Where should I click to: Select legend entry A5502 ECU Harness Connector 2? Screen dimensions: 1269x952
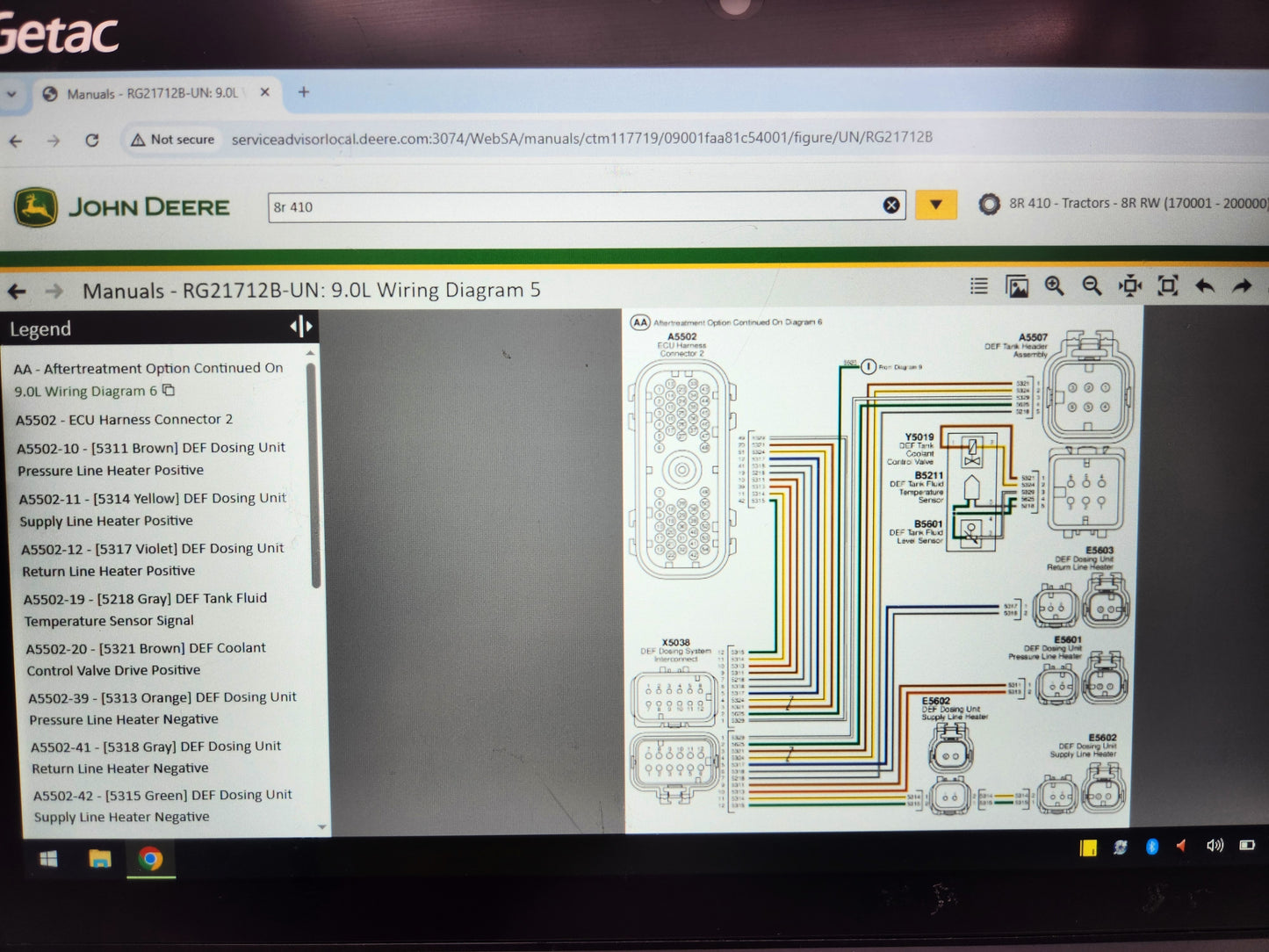(124, 420)
